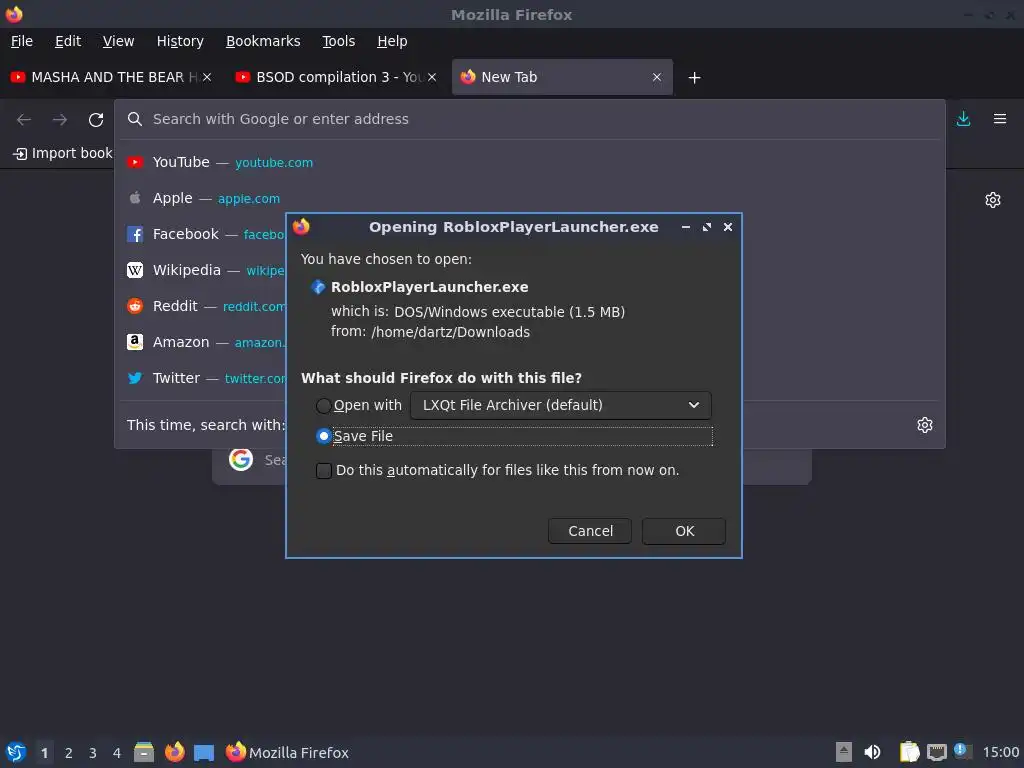Click the Facebook suggestion icon
1024x768 pixels.
pyautogui.click(x=135, y=234)
